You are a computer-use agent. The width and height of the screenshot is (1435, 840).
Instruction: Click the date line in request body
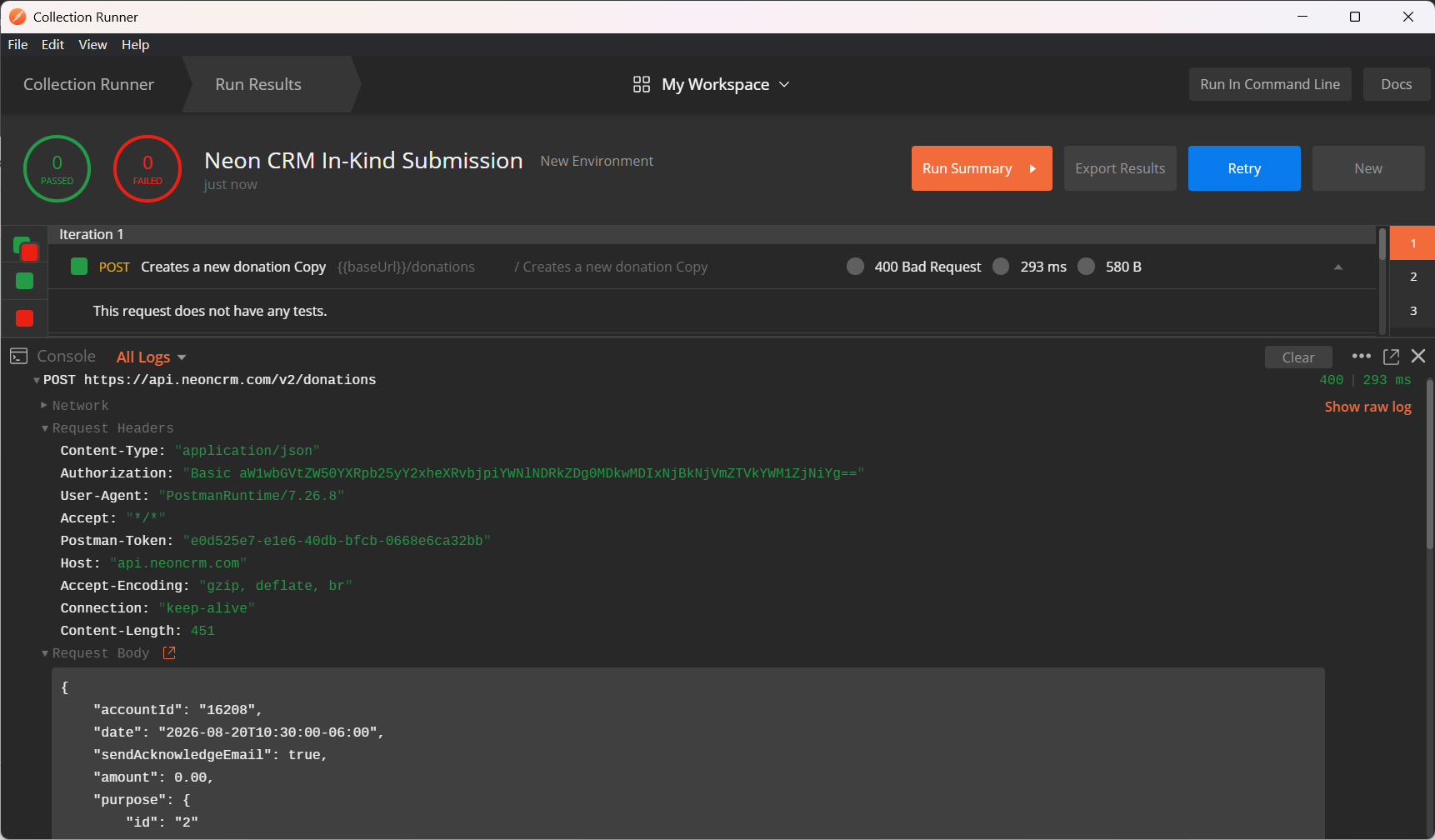[238, 732]
